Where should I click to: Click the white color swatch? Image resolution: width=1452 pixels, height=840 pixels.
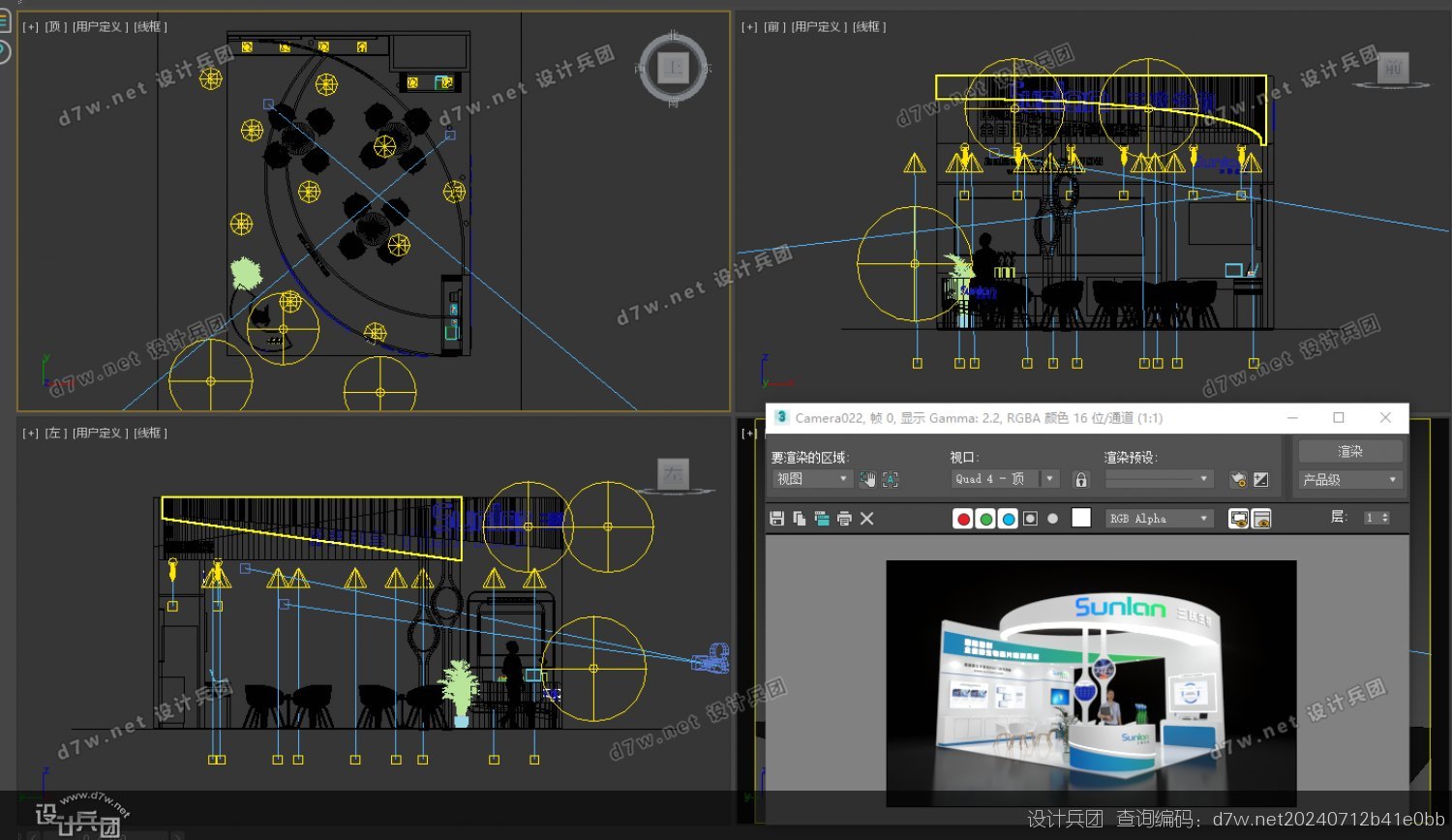[1081, 518]
